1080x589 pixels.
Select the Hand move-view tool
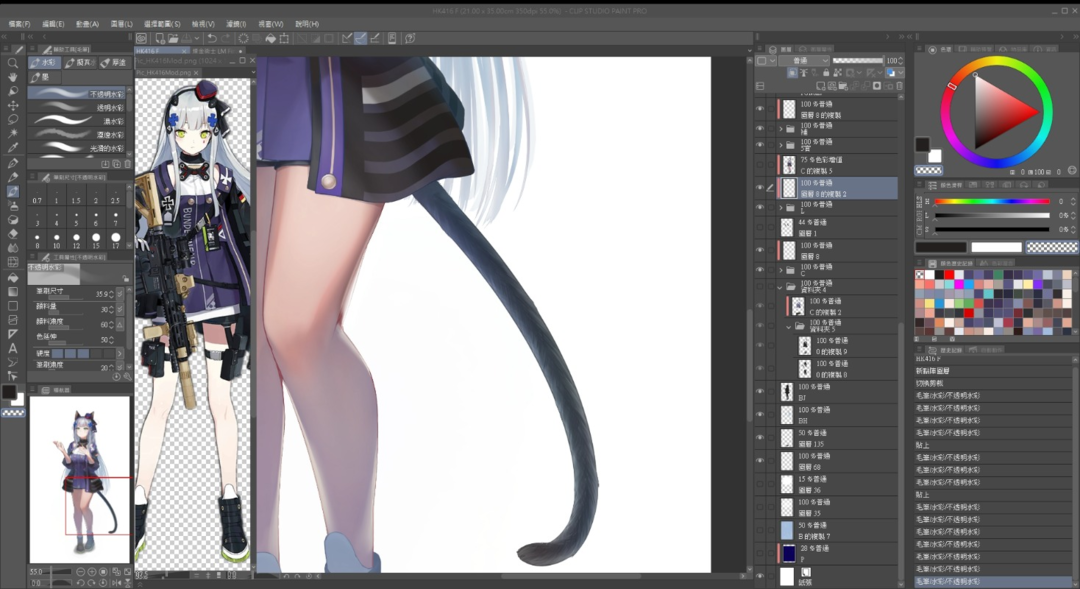pos(12,76)
